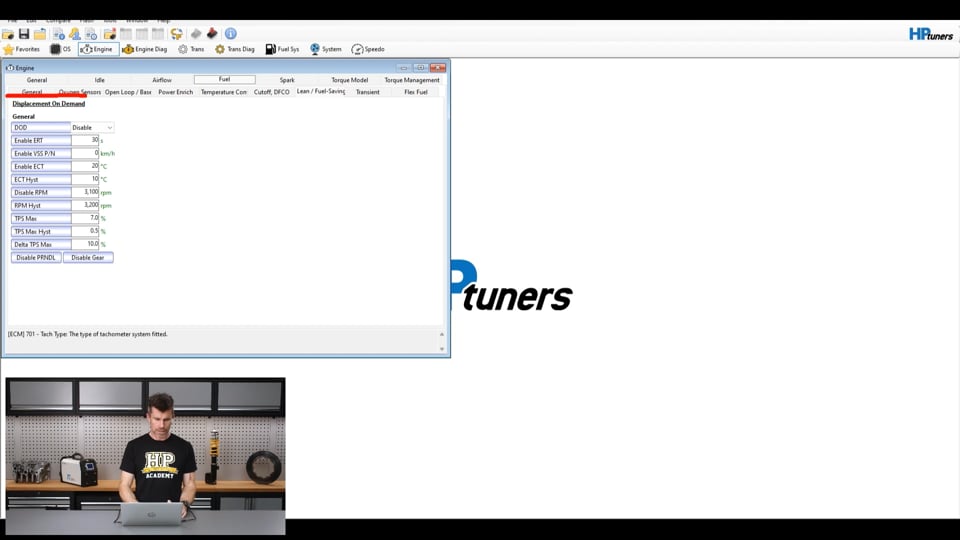The width and height of the screenshot is (960, 540).
Task: Click the Disable PRNDL button
Action: [x=36, y=258]
